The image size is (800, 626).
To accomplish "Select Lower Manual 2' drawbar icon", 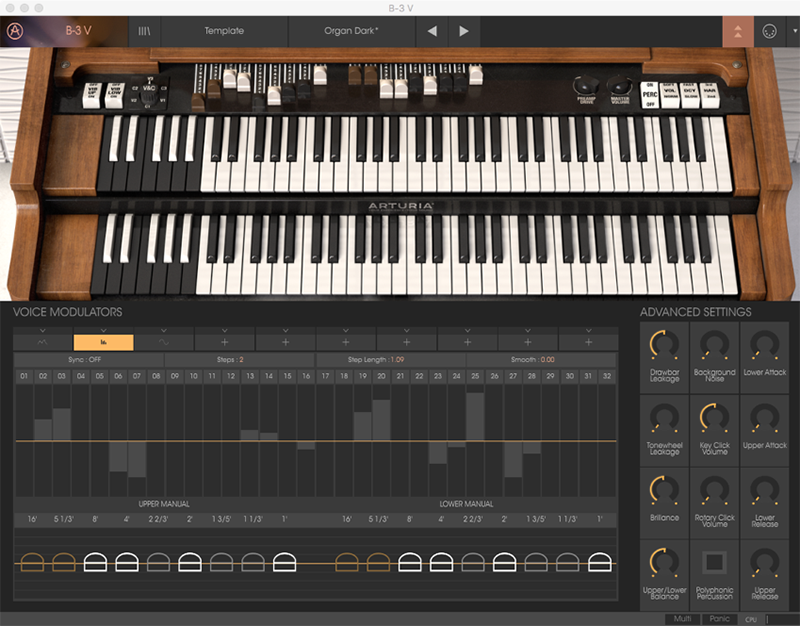I will pyautogui.click(x=505, y=562).
